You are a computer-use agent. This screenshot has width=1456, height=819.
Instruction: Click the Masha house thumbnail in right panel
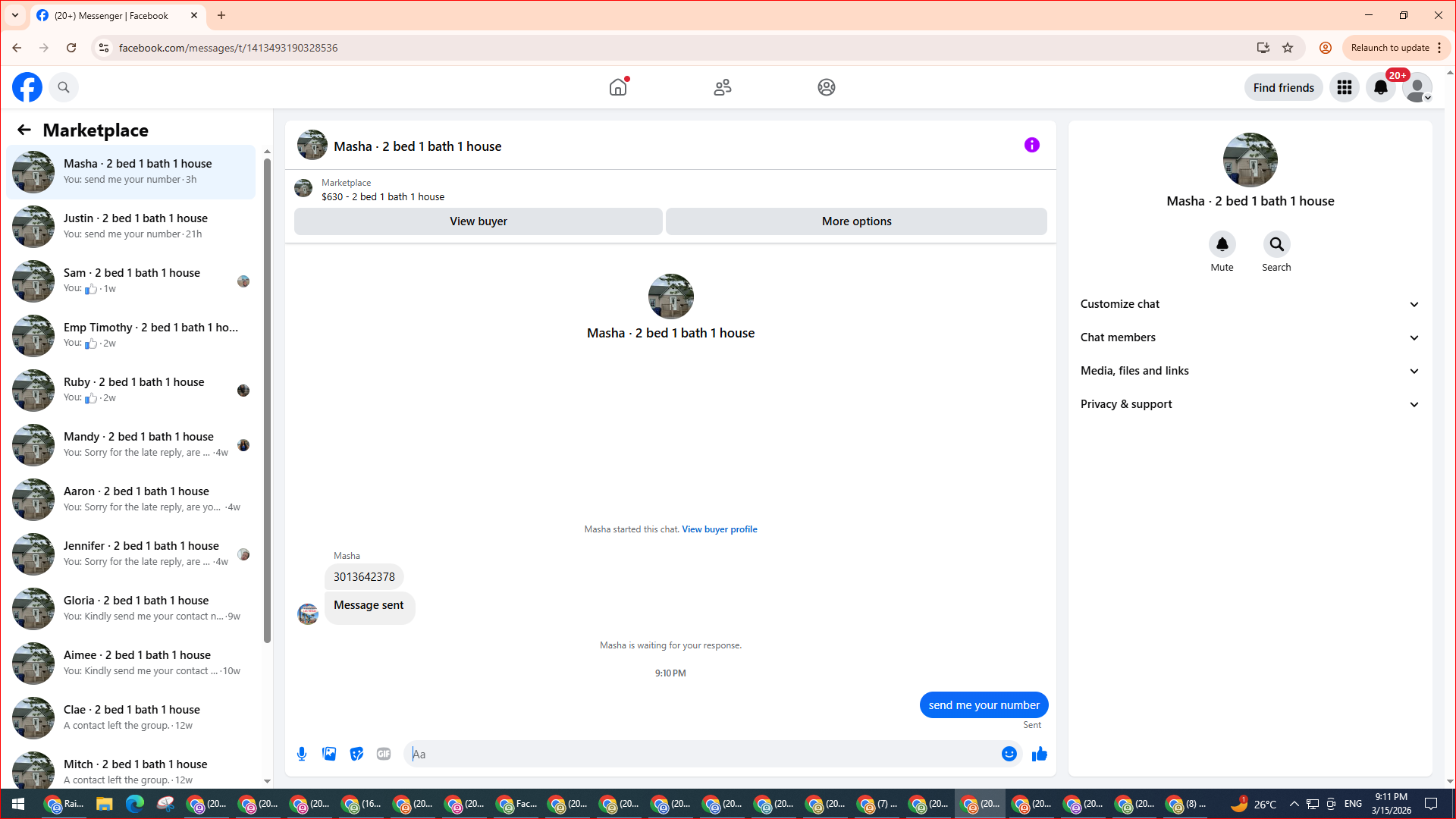pyautogui.click(x=1250, y=160)
